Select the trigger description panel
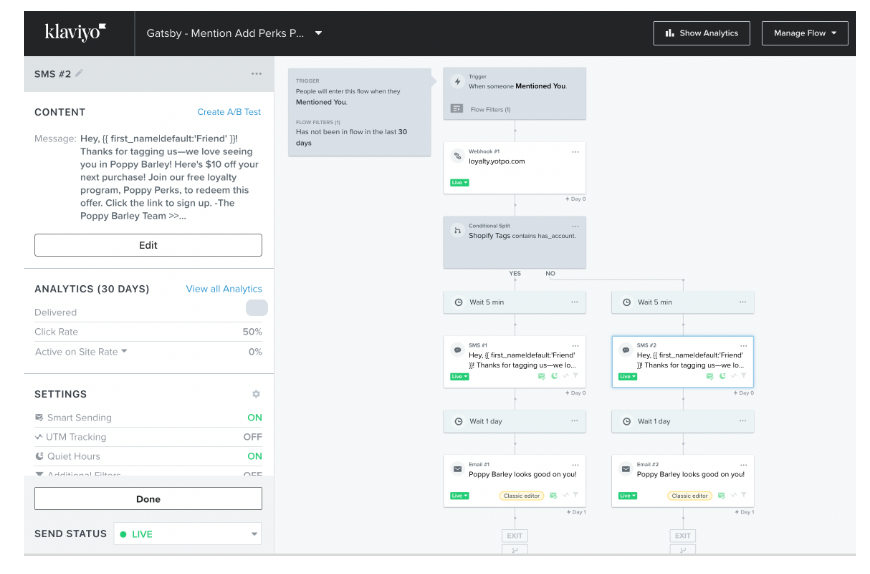870x574 pixels. (359, 112)
